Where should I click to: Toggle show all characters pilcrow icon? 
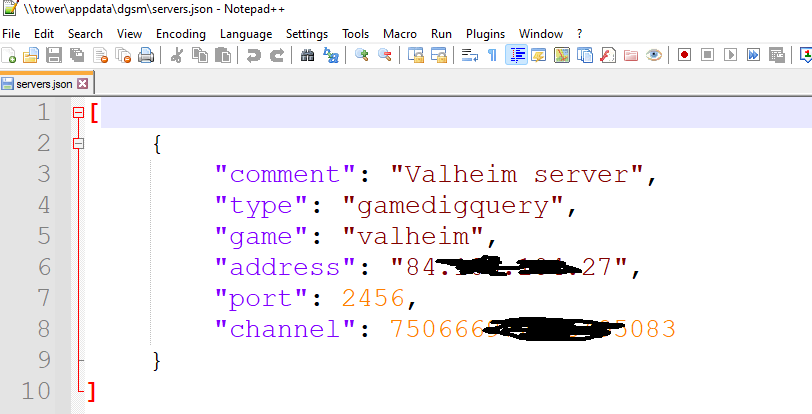click(x=492, y=54)
